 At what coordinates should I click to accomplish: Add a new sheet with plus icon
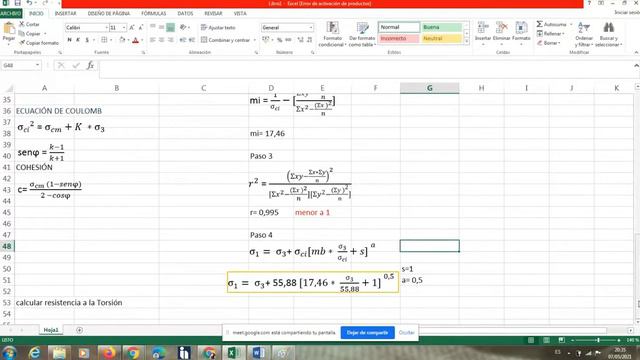pos(79,330)
